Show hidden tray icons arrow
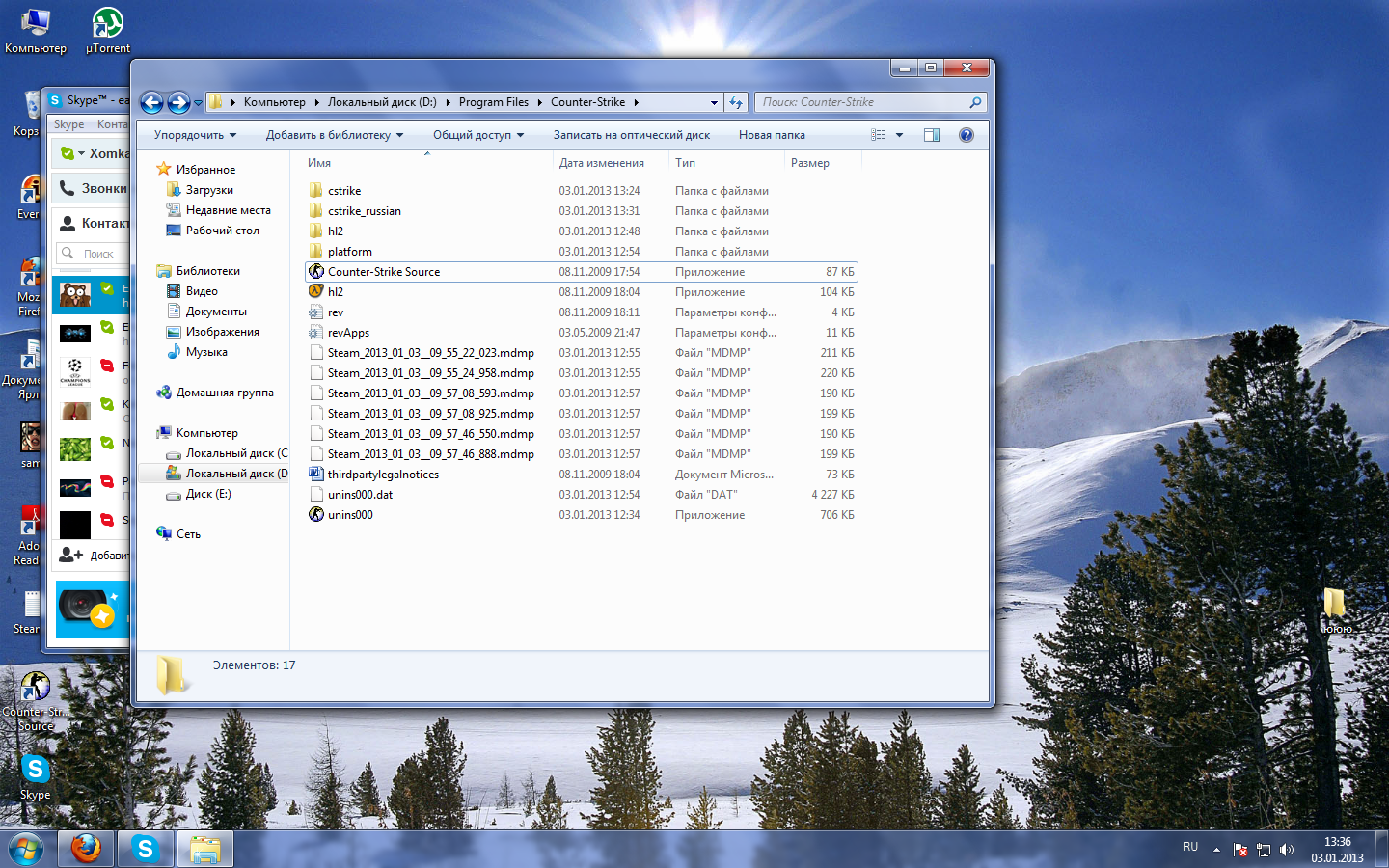The image size is (1389, 868). pos(1216,850)
